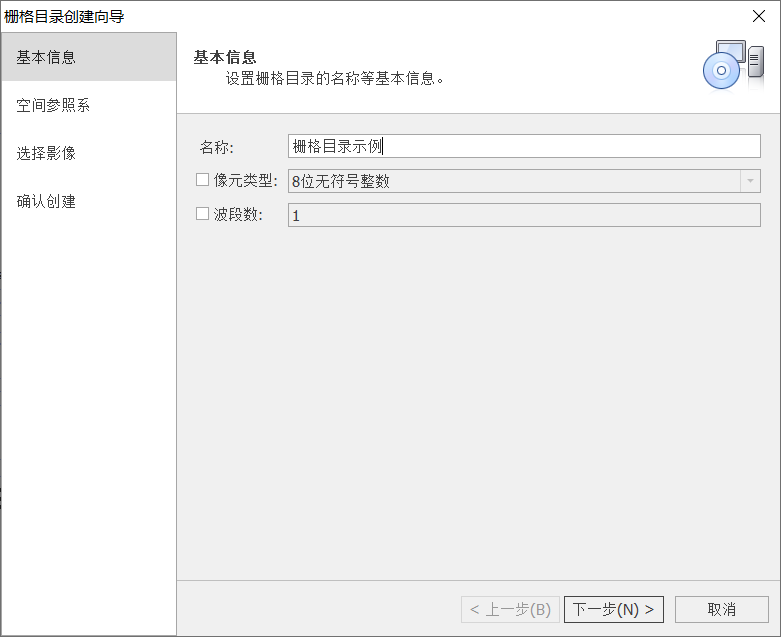Expand the 像元类型 dropdown arrow

tap(749, 181)
